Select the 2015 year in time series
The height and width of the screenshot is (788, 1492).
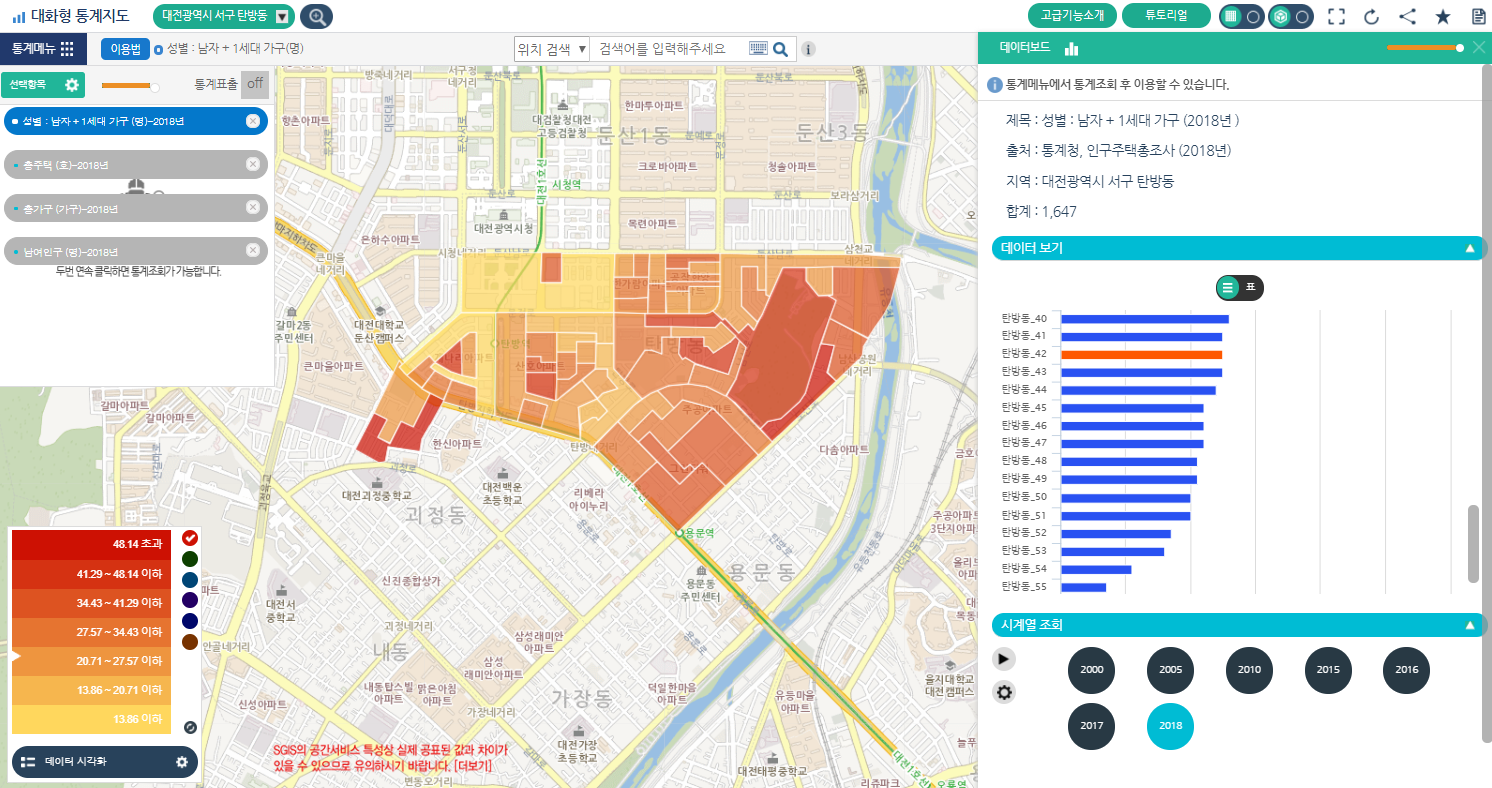1328,670
